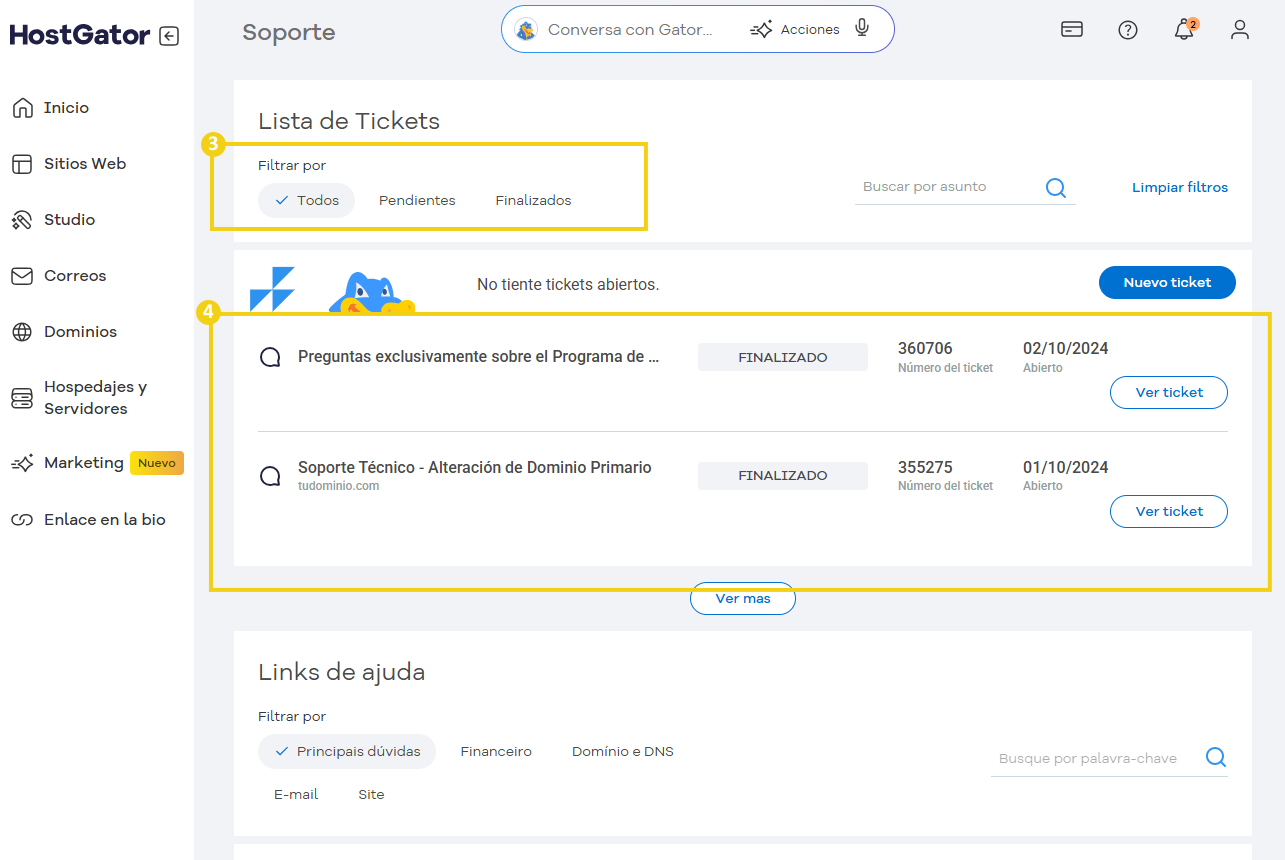
Task: Click the Nuevo ticket button
Action: pyautogui.click(x=1167, y=283)
